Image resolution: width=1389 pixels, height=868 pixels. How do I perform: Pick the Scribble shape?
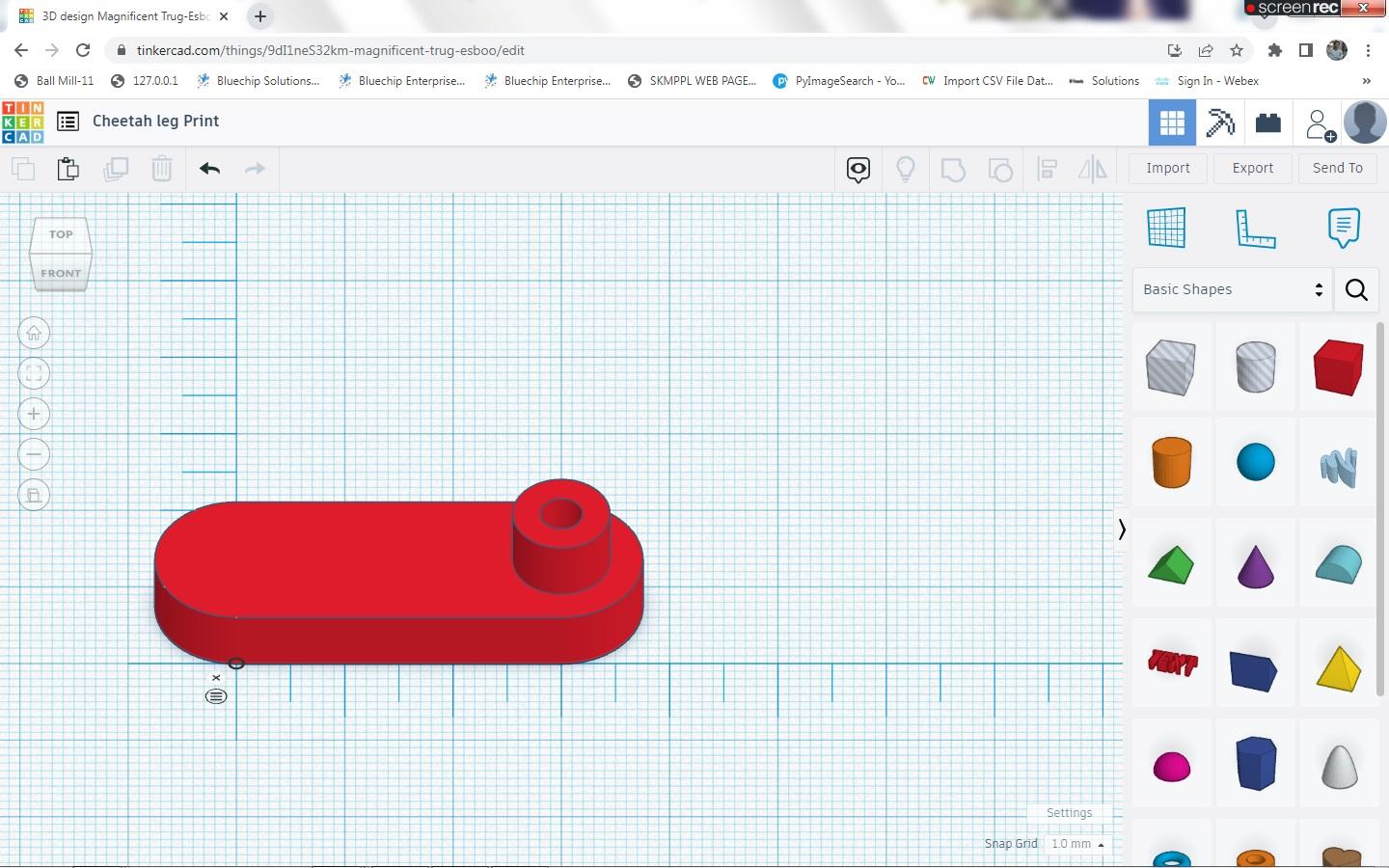[x=1339, y=467]
